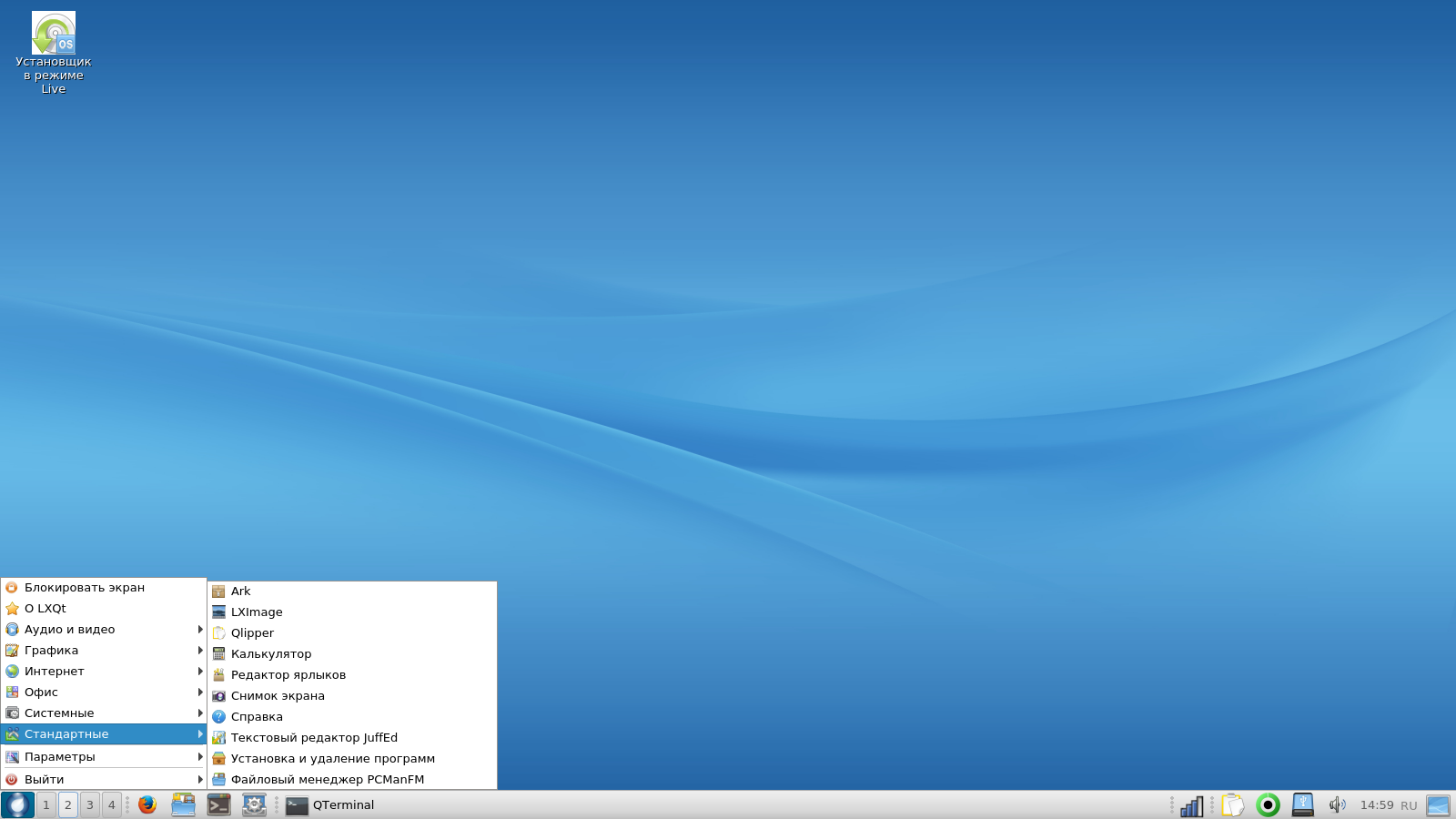The image size is (1456, 819).
Task: Open the file manager quick-launch icon
Action: click(x=183, y=804)
